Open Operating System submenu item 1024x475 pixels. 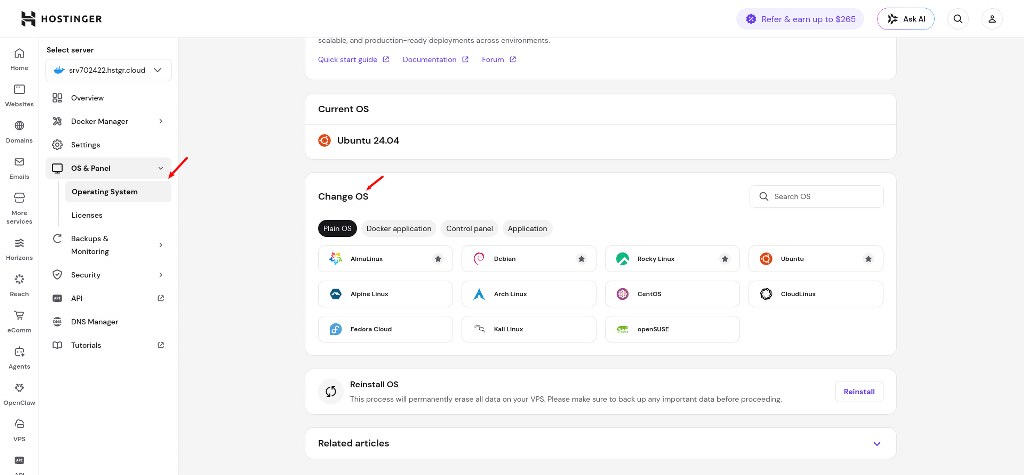tap(118, 192)
